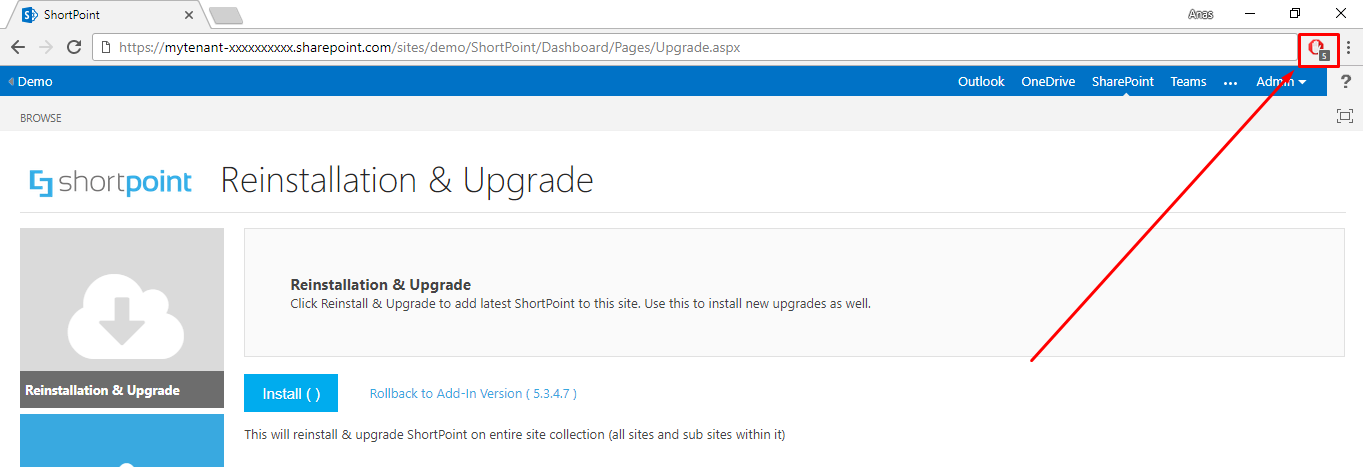Click Rollback to Add-In Version 5.3.4.7 link
Viewport: 1363px width, 467px height.
click(473, 393)
